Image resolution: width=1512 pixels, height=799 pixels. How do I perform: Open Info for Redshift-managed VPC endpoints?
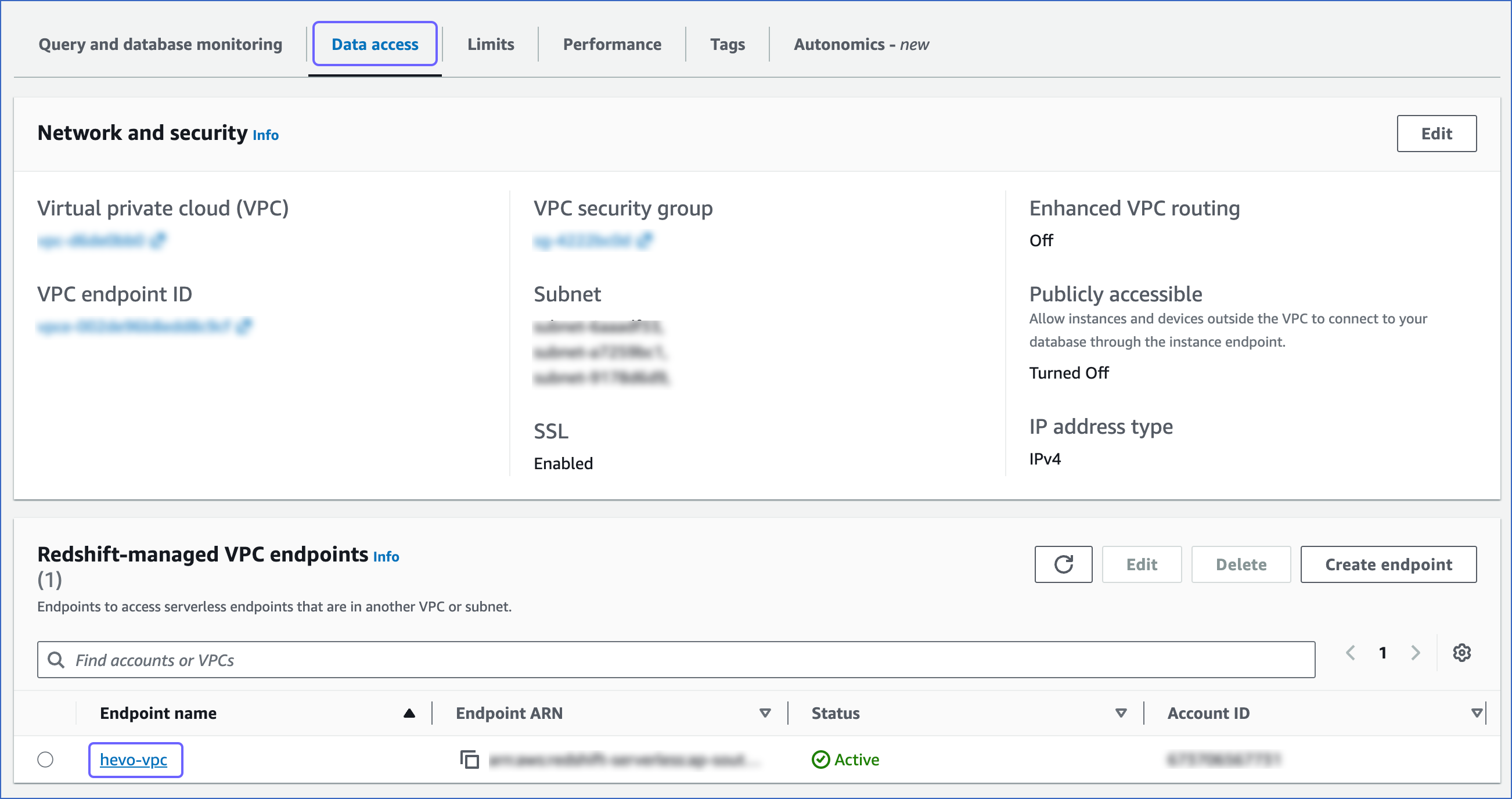(x=387, y=556)
